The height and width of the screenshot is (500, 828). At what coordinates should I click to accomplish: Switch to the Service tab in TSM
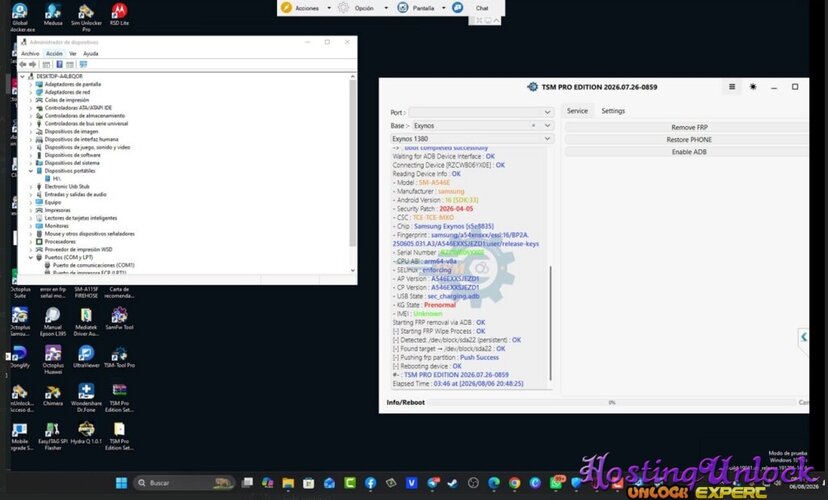point(577,111)
